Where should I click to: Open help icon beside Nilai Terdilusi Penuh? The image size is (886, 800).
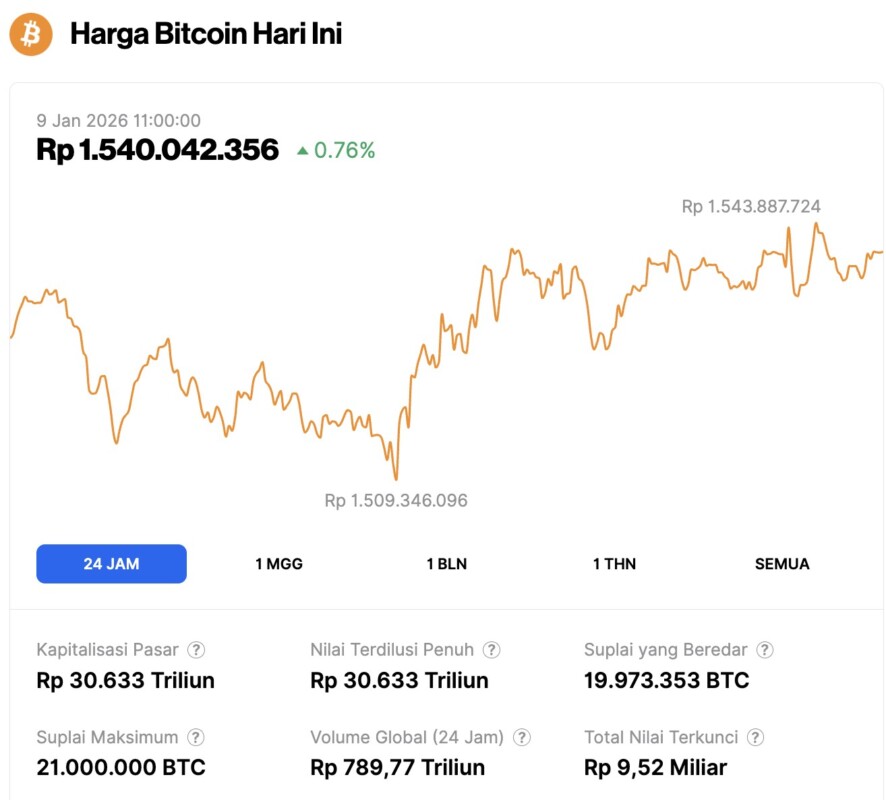coord(492,650)
